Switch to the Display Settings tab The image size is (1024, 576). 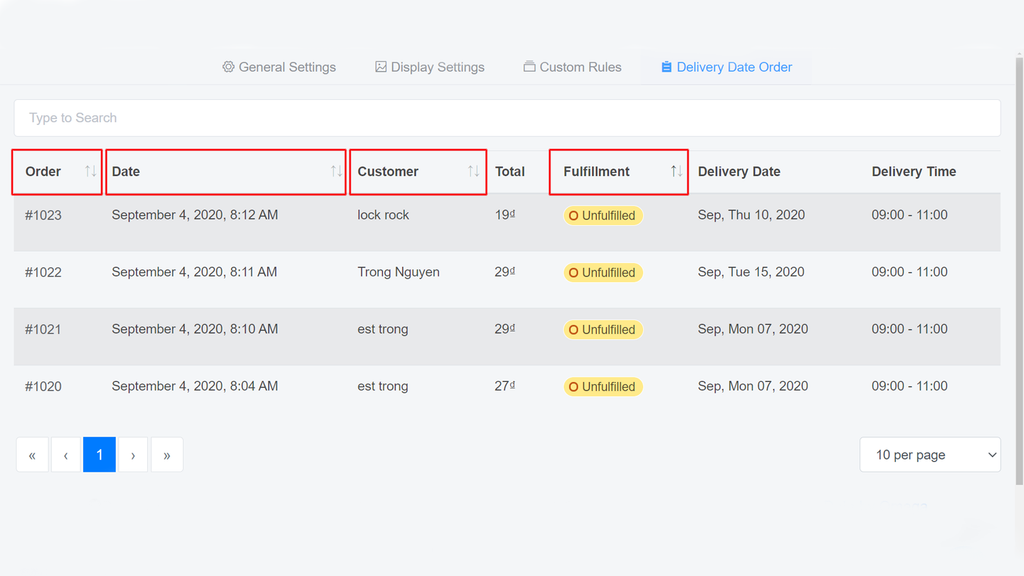coord(429,67)
